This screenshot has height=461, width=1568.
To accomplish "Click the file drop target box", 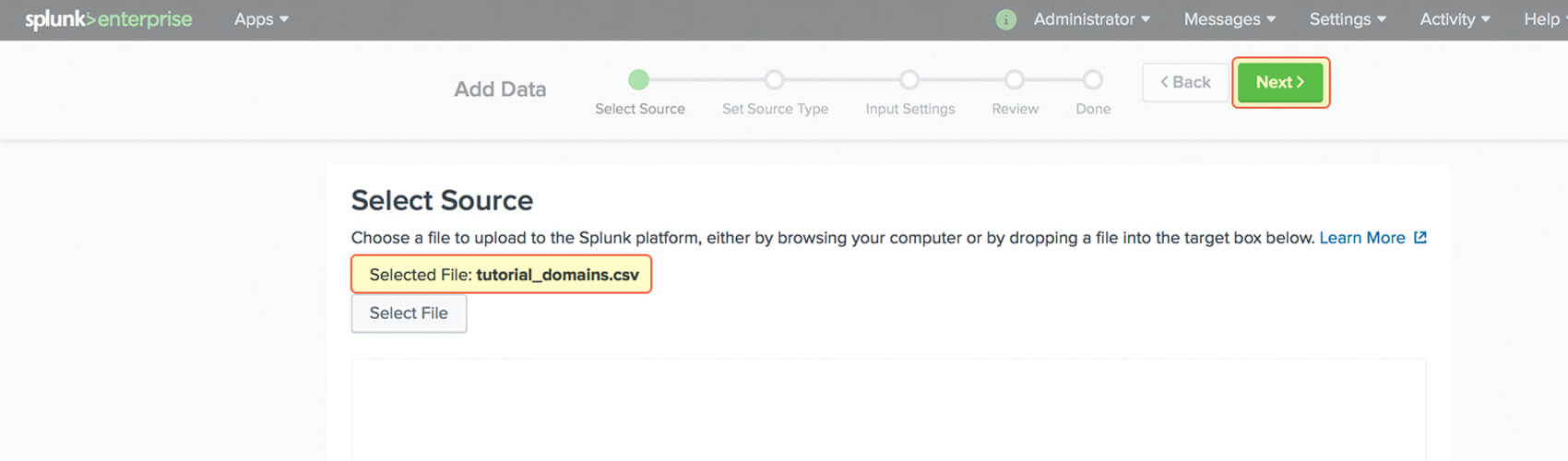I will coord(888,409).
